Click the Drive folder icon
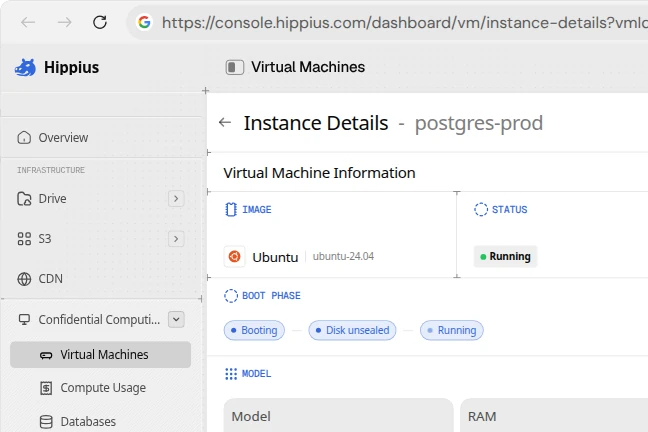Screen dimensions: 648x432 [x=24, y=199]
